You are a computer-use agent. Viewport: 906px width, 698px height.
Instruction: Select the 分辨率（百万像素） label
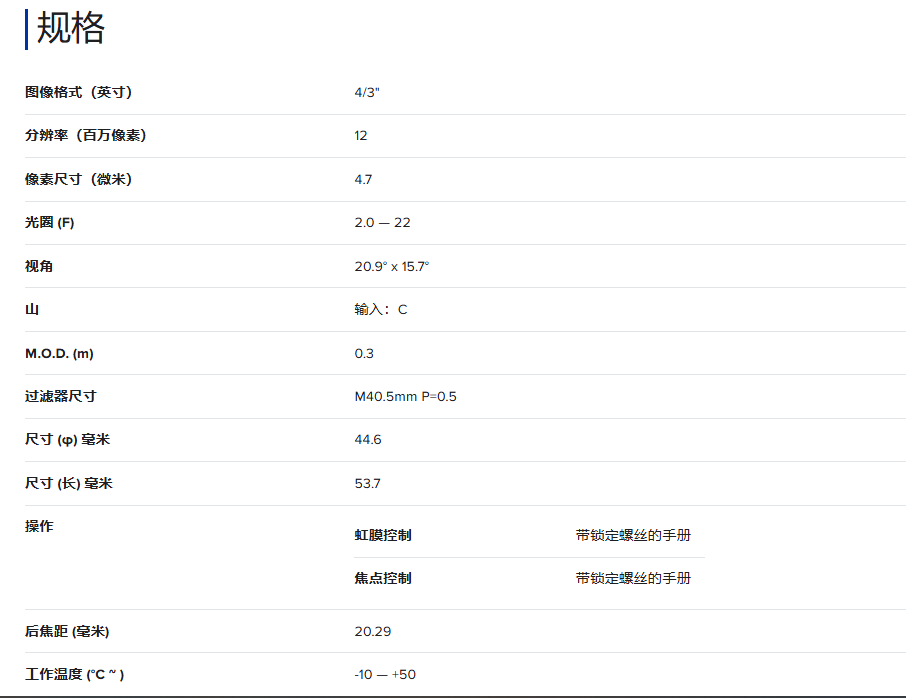click(85, 136)
